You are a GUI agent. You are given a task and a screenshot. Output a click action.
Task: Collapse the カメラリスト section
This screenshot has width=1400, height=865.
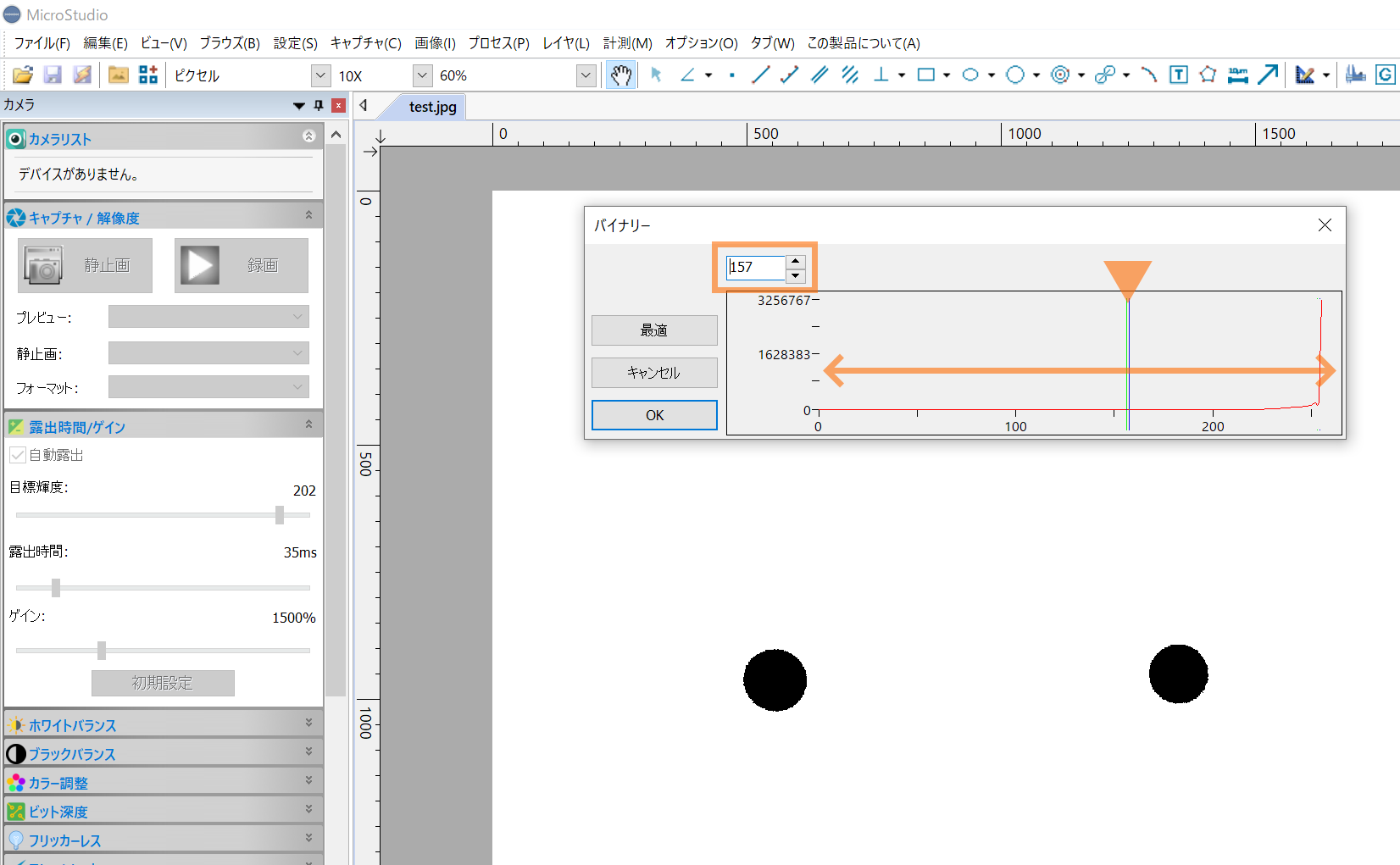pos(308,136)
